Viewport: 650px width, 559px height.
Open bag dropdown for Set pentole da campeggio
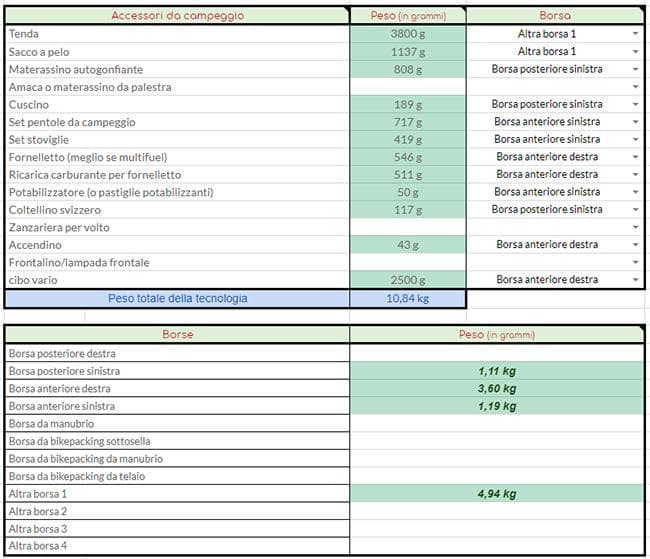click(x=635, y=122)
